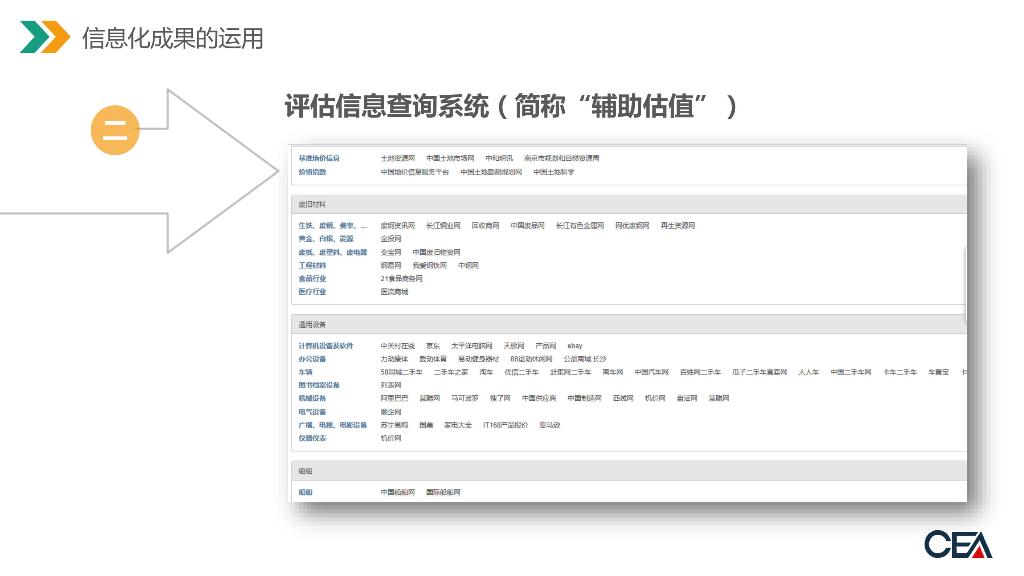This screenshot has width=1024, height=576.
Task: Open the ebay link
Action: (575, 345)
